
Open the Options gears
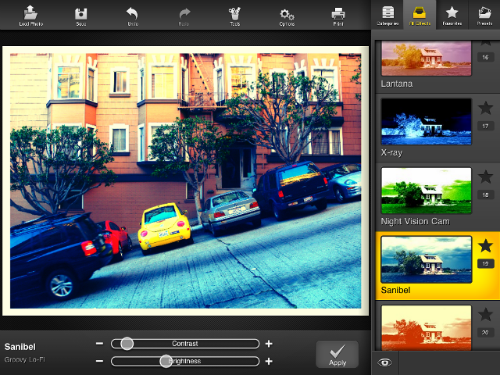(287, 17)
